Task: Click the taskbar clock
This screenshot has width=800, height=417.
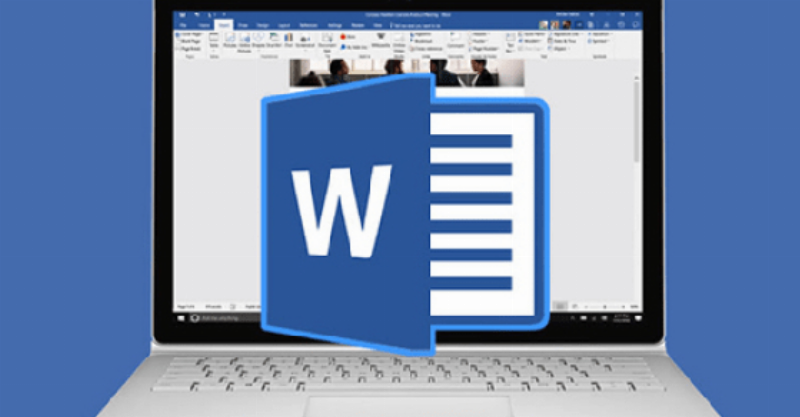Action: point(621,318)
